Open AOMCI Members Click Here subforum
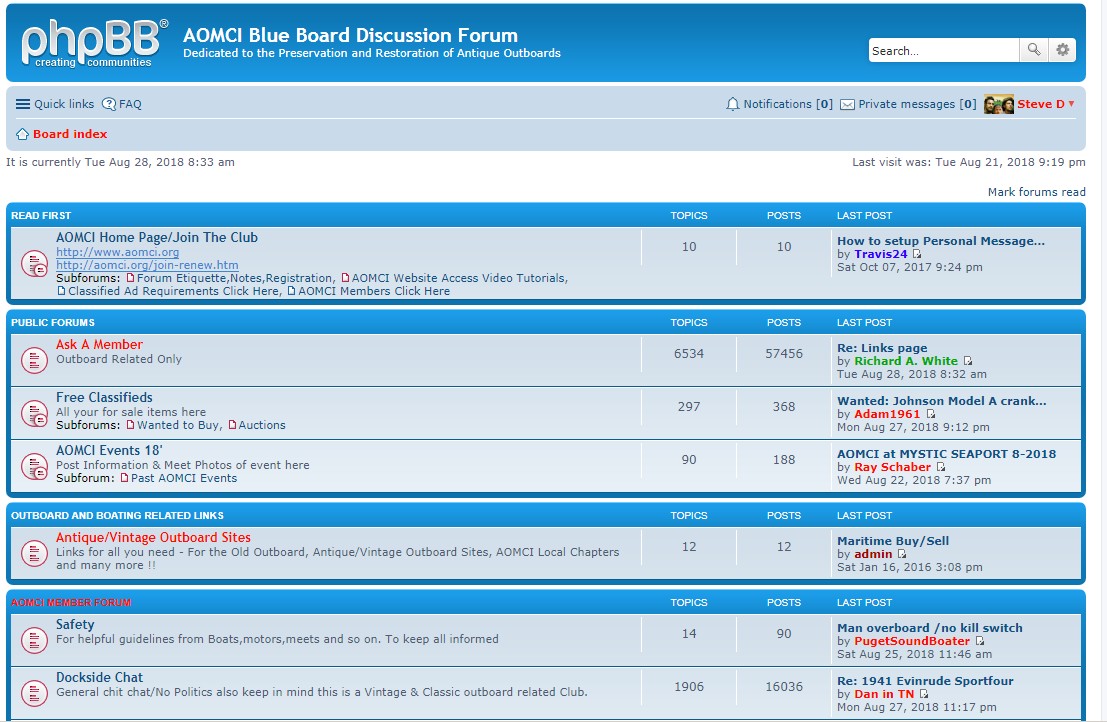 (373, 291)
